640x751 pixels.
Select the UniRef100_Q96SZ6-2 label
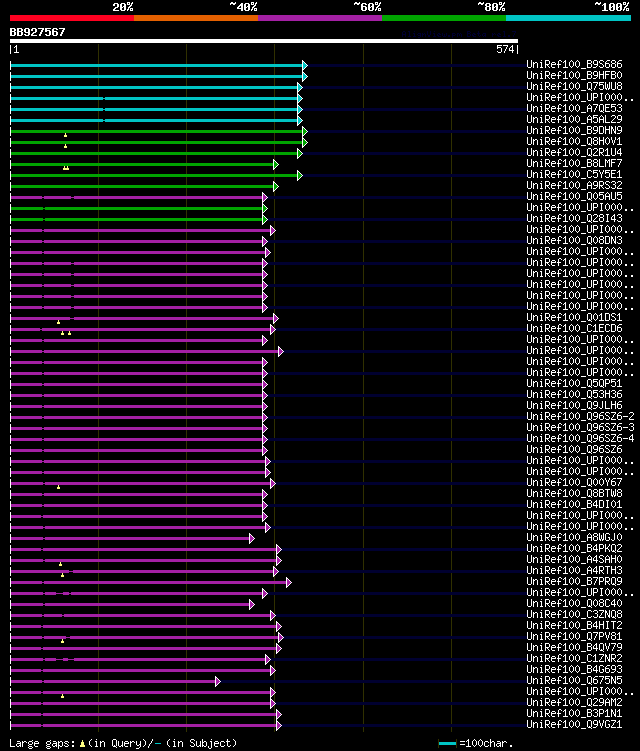point(581,417)
